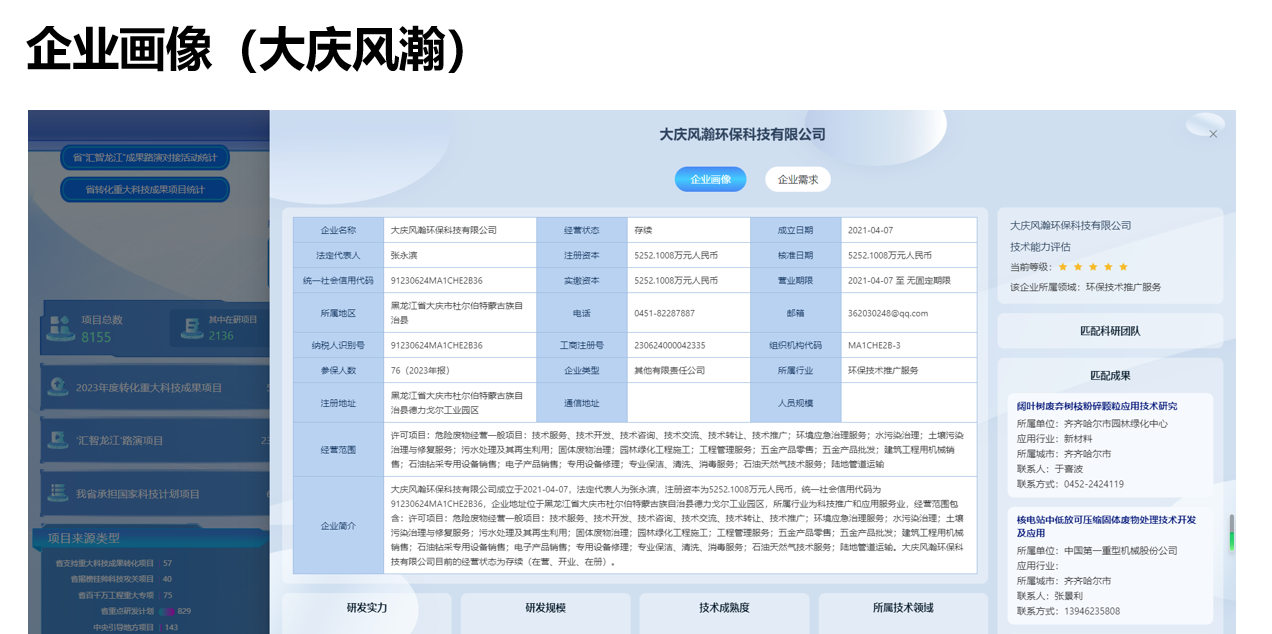
Task: Click the 技术能力评估 heading
Action: pos(1040,246)
